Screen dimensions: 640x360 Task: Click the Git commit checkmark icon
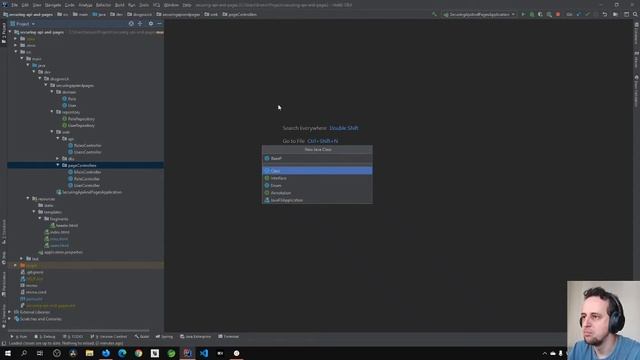tap(587, 14)
